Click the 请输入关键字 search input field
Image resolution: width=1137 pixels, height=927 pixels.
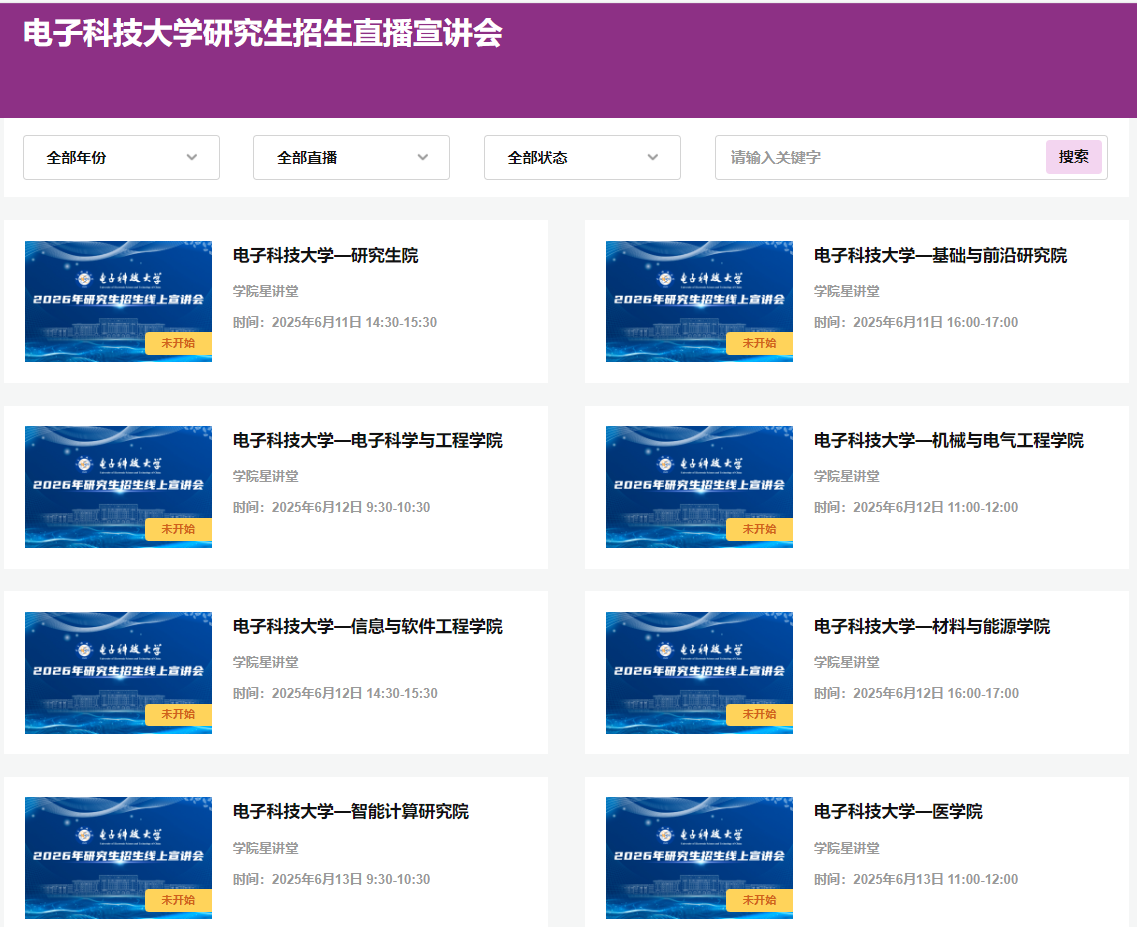tap(880, 157)
